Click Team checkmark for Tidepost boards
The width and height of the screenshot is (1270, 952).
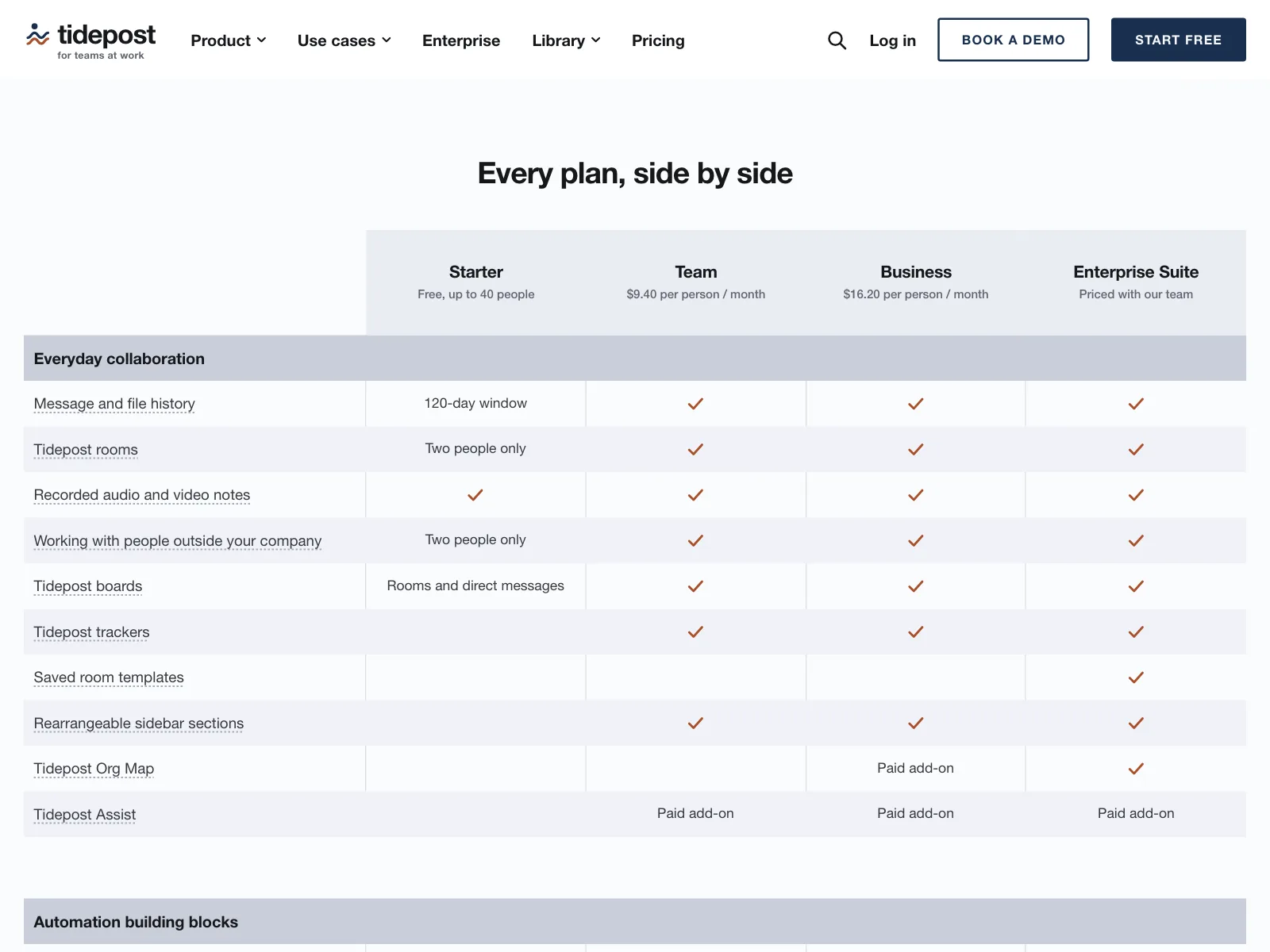coord(695,586)
